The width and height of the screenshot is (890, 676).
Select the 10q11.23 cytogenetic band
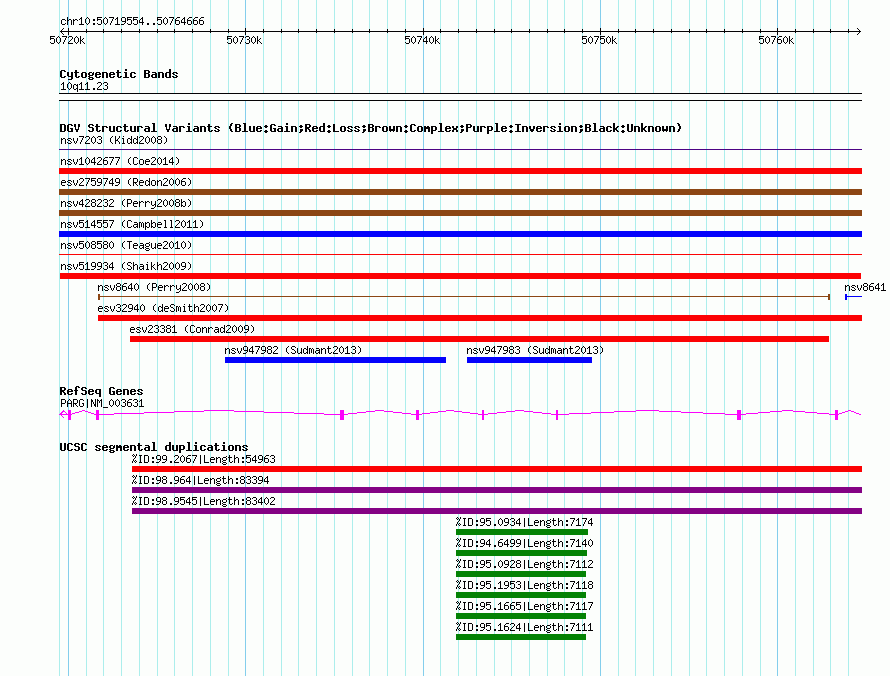84,86
